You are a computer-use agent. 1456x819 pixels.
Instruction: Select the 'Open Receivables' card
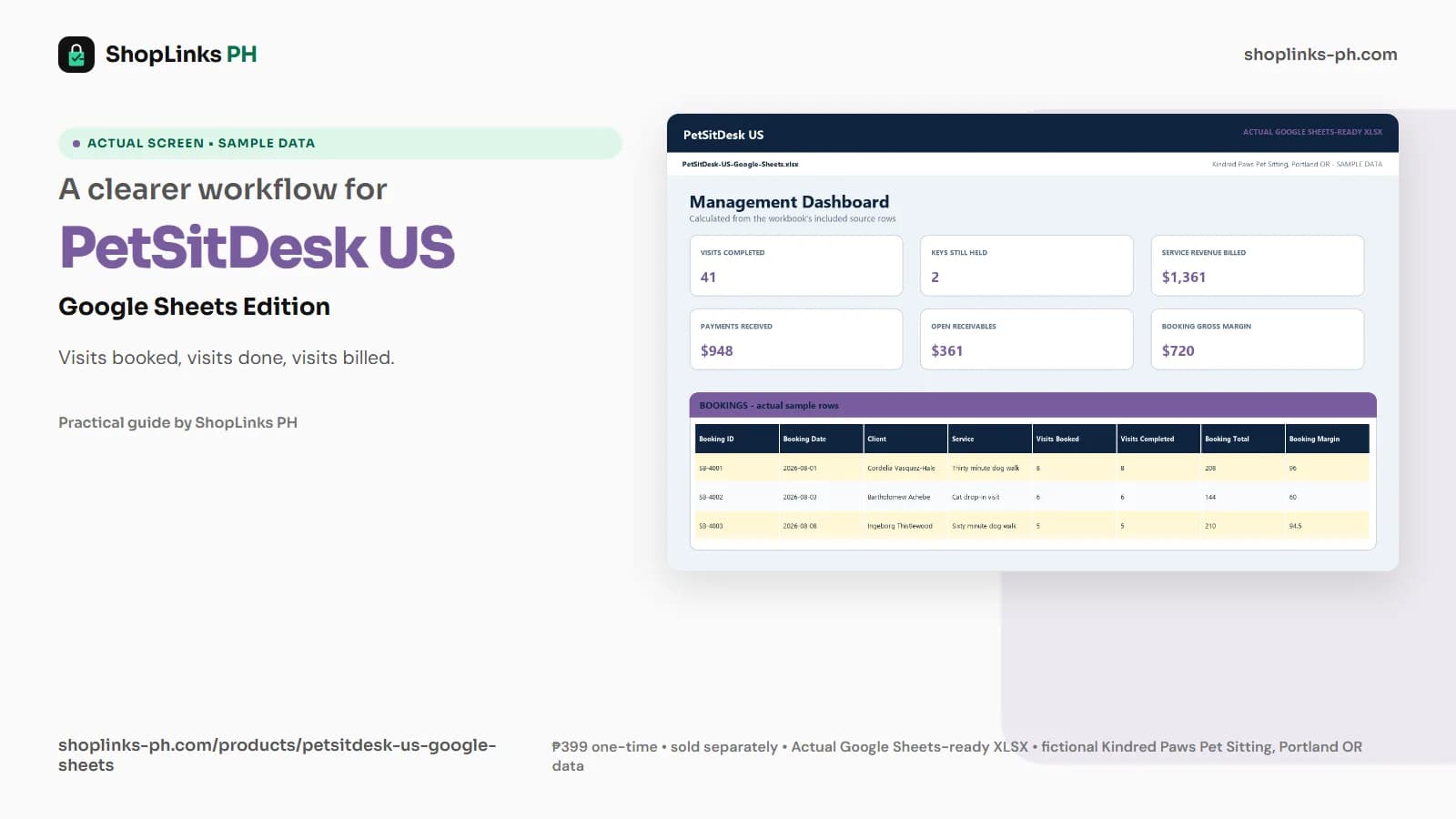click(1026, 339)
